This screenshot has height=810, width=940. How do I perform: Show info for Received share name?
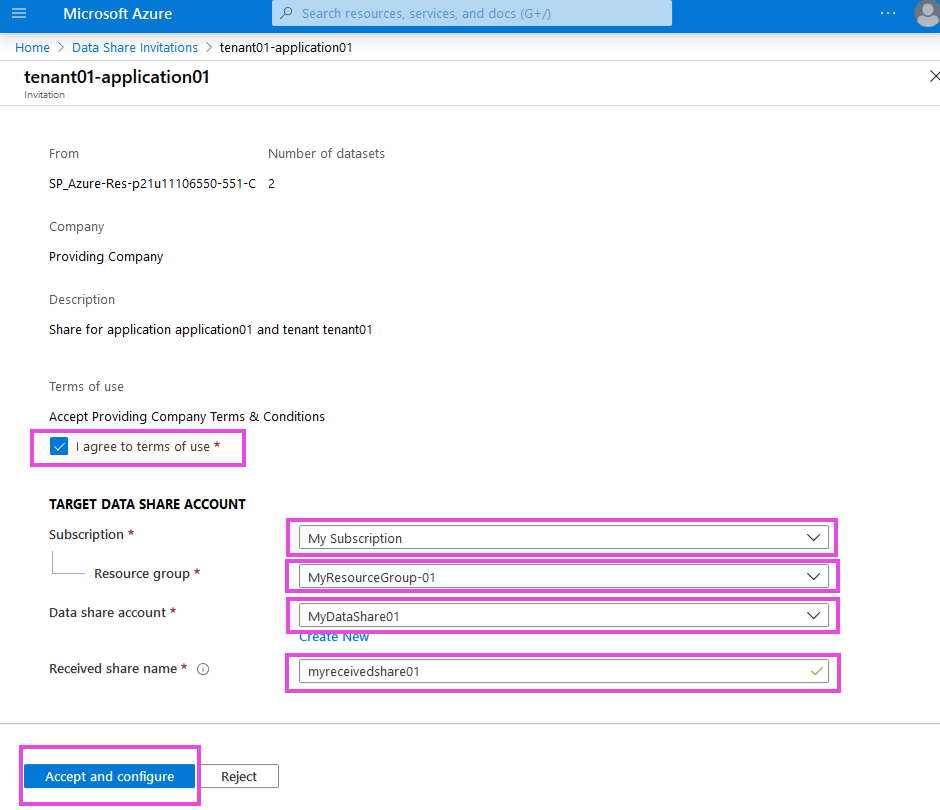coord(203,669)
